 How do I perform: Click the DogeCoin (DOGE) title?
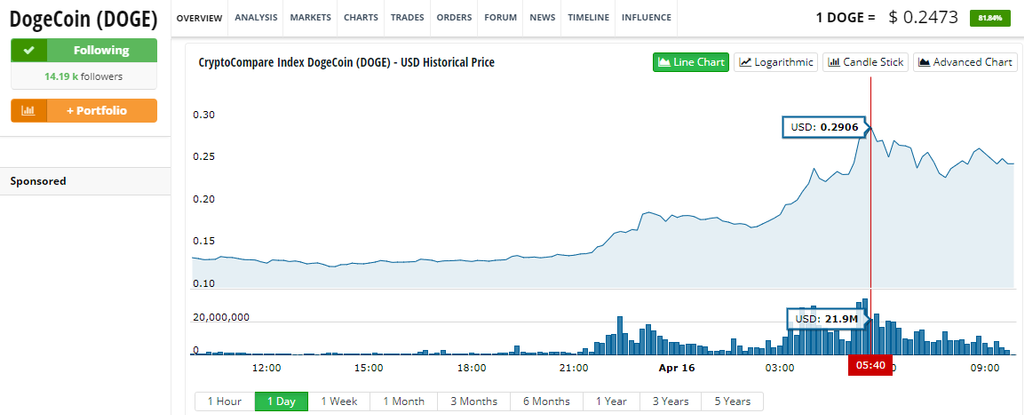coord(84,20)
